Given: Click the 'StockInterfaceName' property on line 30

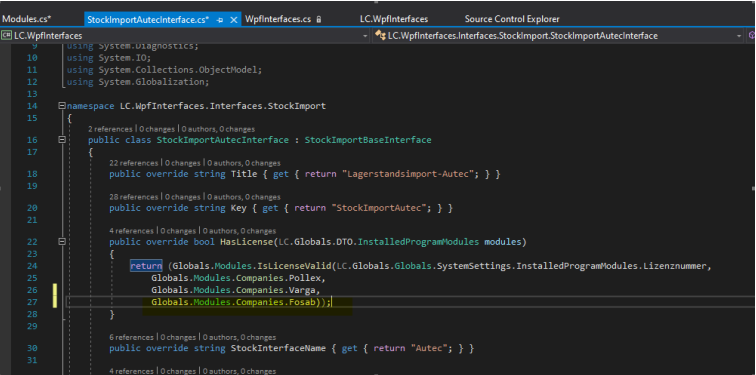Looking at the screenshot, I should coord(279,348).
